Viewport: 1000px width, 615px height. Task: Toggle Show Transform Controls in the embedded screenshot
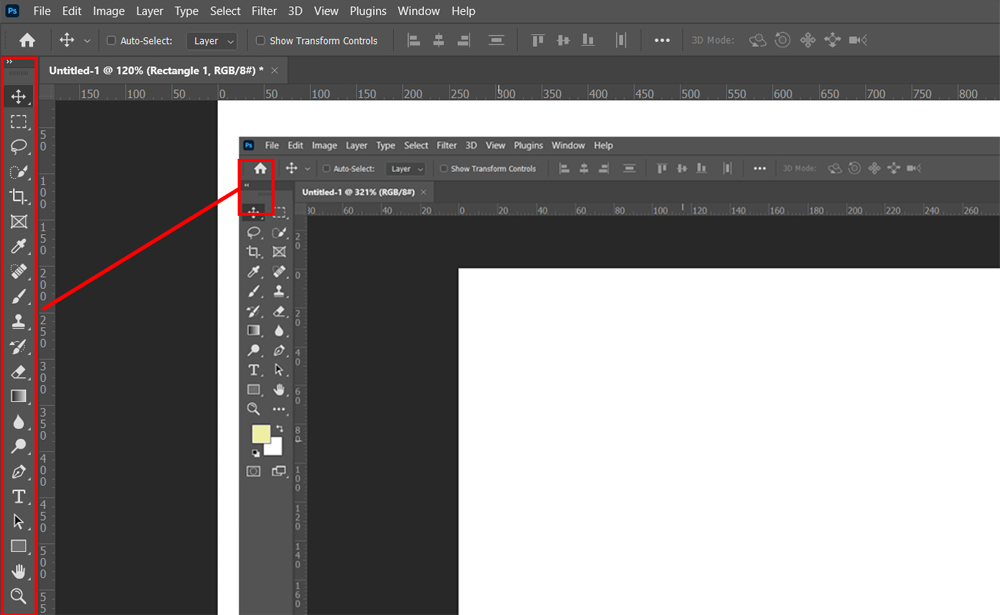pos(443,168)
